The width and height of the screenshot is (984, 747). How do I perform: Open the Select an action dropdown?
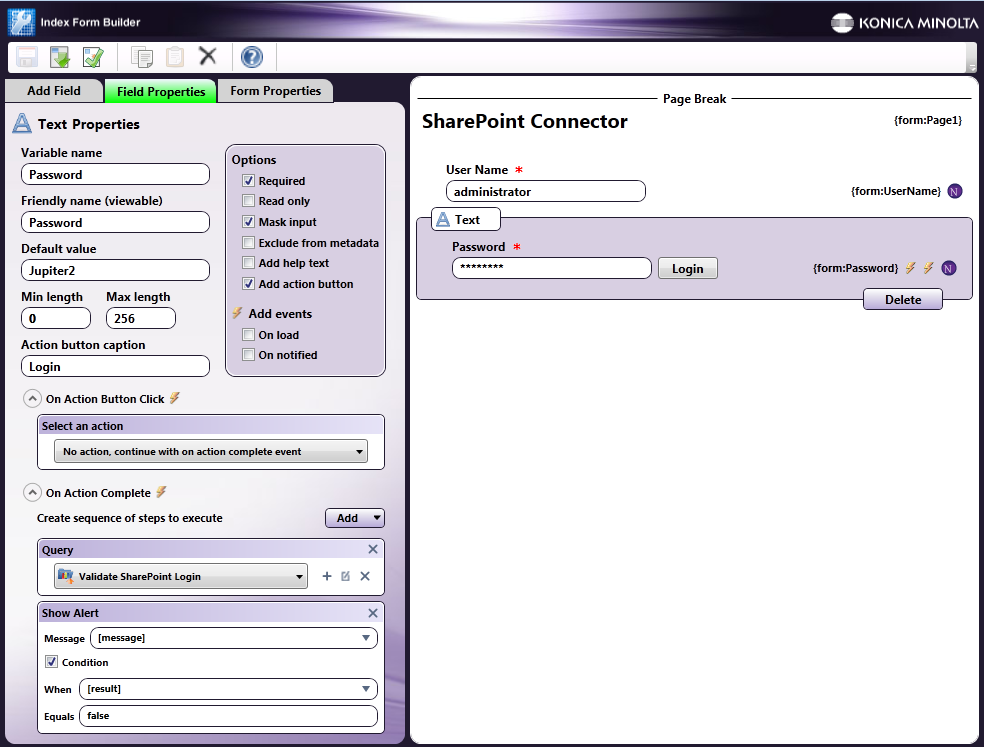tap(211, 451)
